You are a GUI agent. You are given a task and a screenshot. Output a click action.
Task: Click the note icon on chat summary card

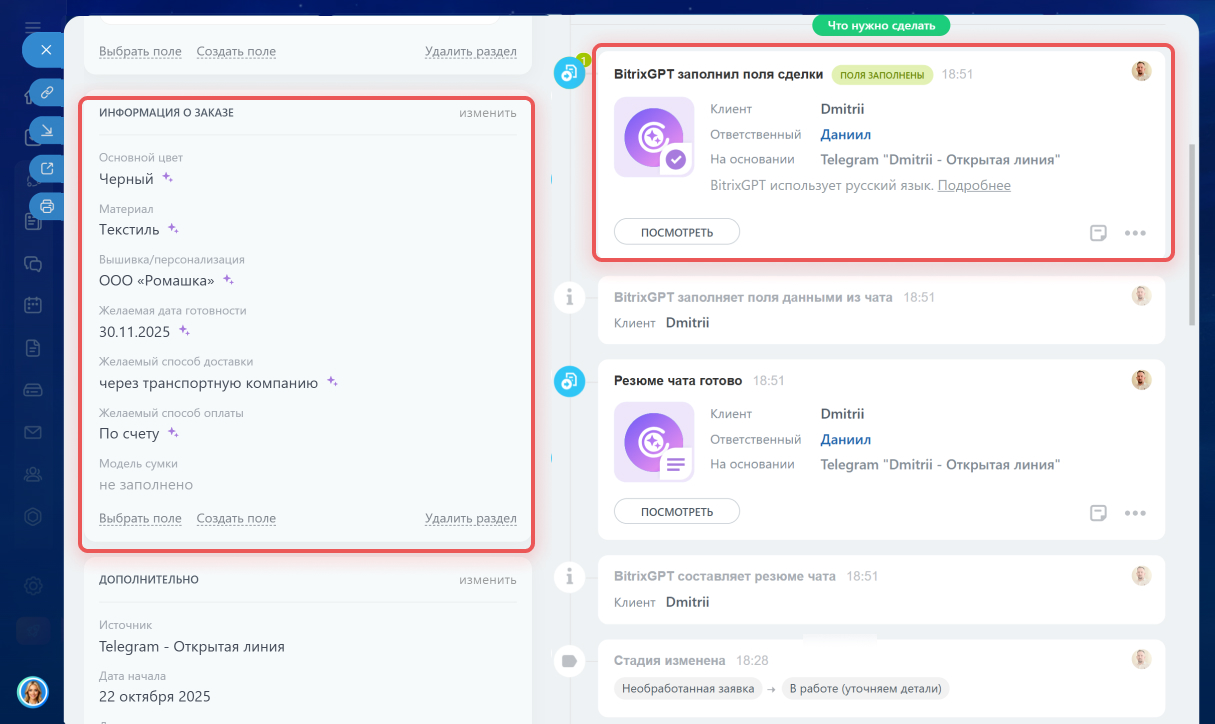click(x=1098, y=513)
